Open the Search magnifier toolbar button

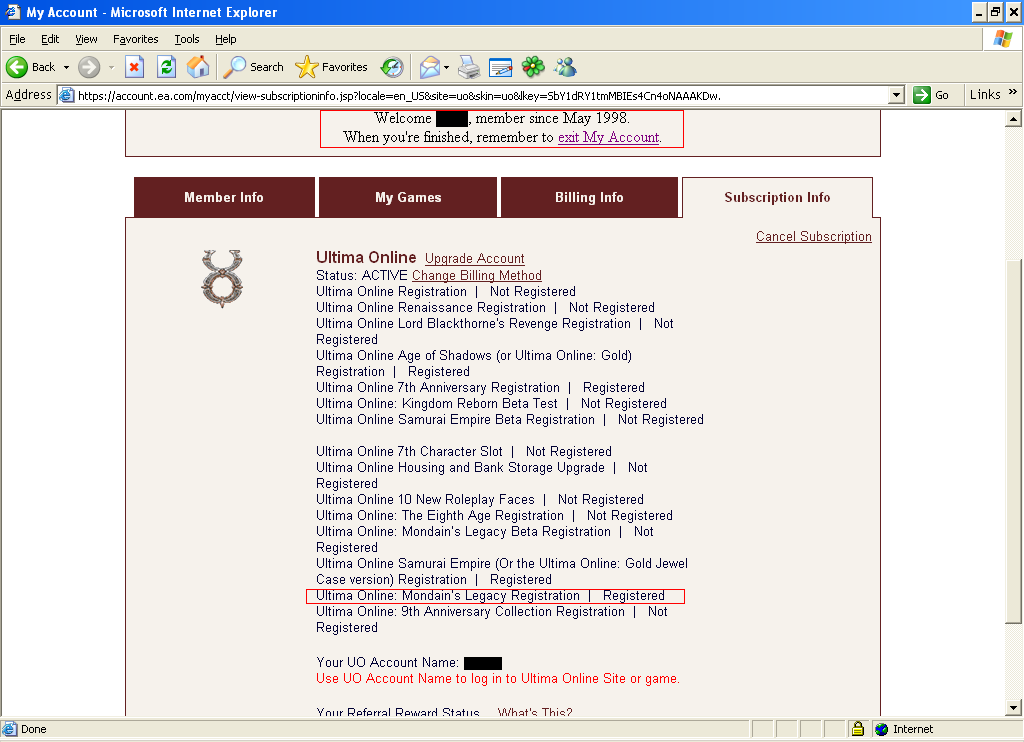[253, 67]
